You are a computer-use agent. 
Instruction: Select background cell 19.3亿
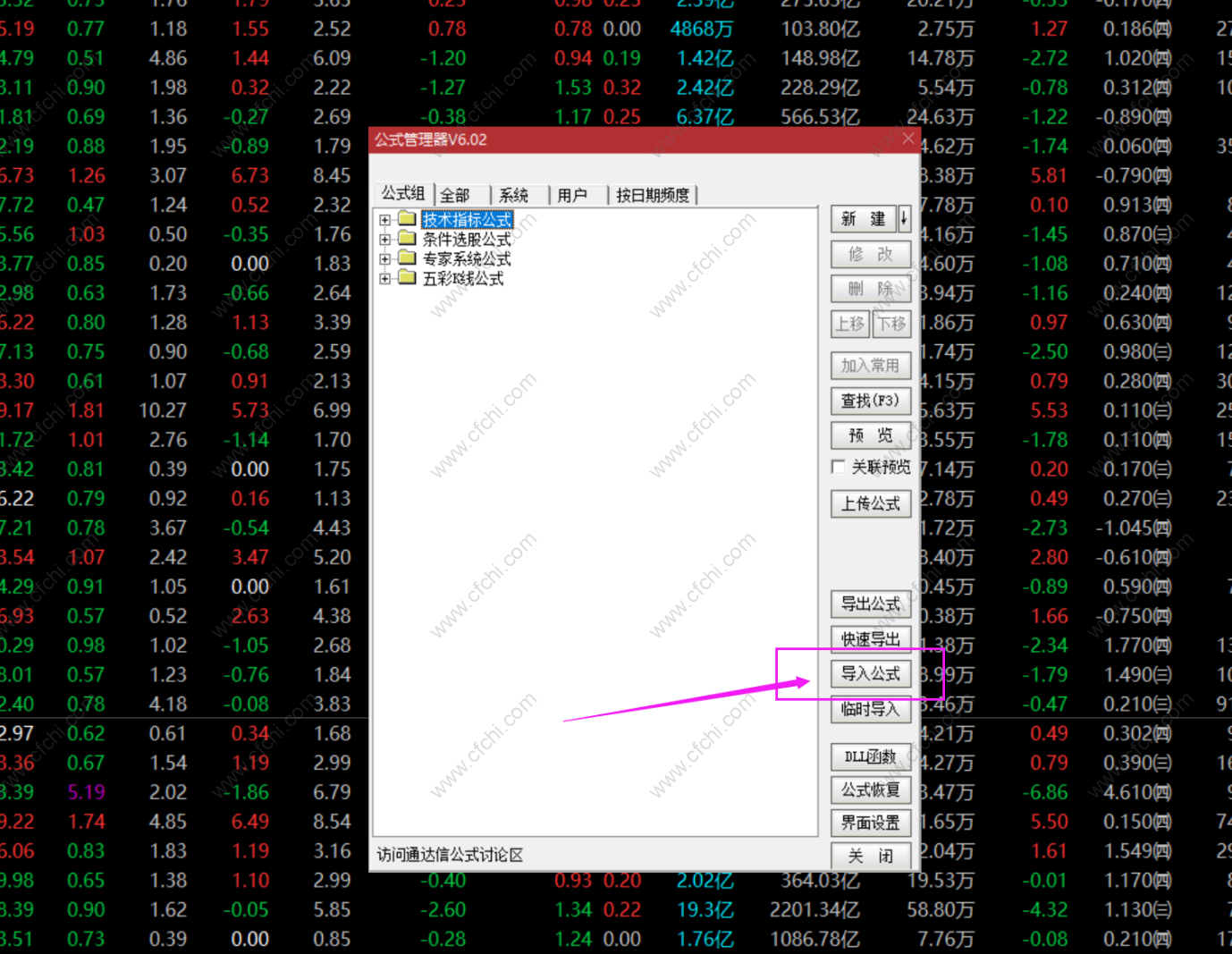tap(705, 910)
